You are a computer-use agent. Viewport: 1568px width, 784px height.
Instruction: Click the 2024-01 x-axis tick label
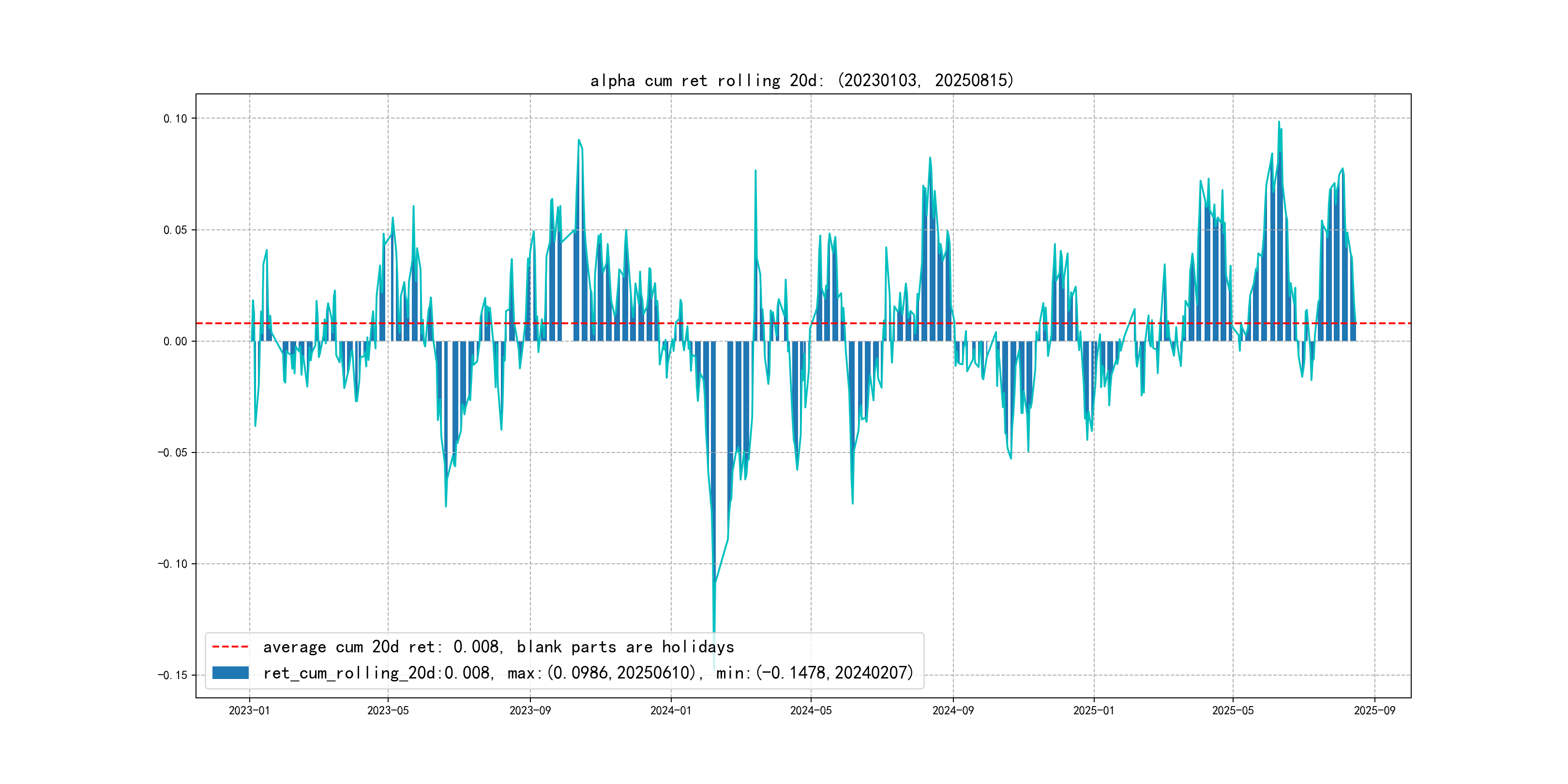click(x=671, y=710)
